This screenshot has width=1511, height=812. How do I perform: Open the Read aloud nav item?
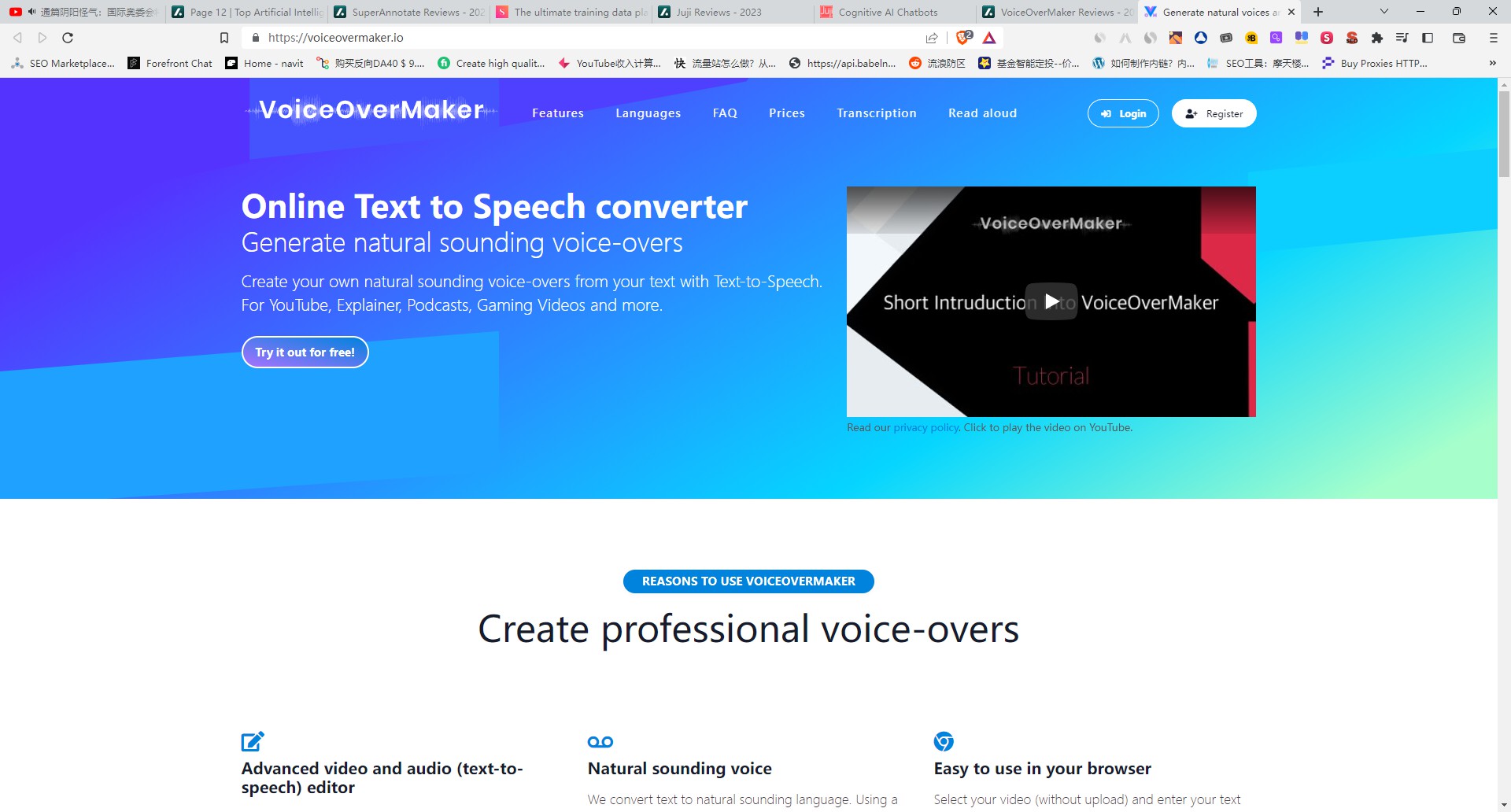[982, 113]
